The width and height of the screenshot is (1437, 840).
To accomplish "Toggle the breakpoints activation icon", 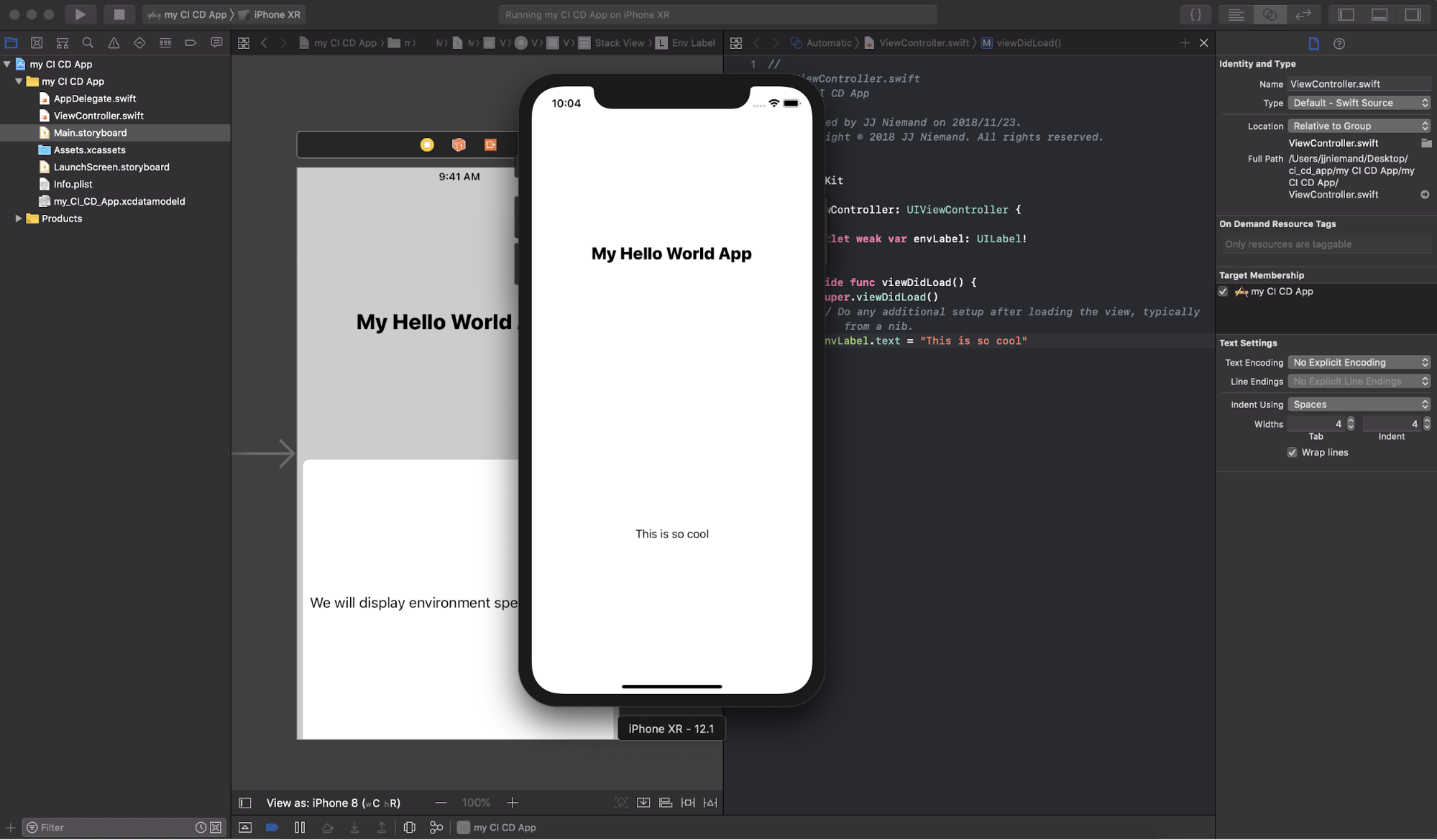I will coord(272,827).
